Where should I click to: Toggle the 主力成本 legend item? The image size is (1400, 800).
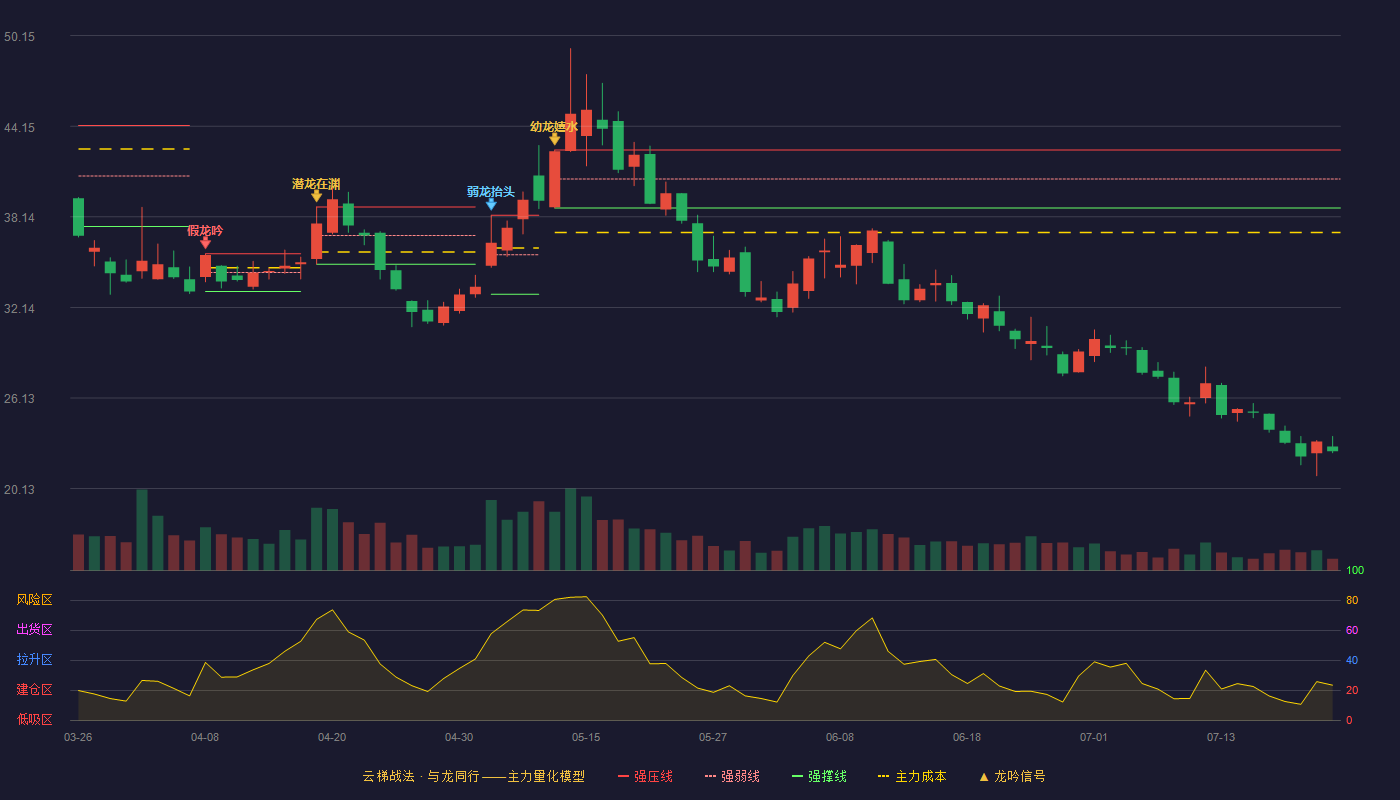912,776
